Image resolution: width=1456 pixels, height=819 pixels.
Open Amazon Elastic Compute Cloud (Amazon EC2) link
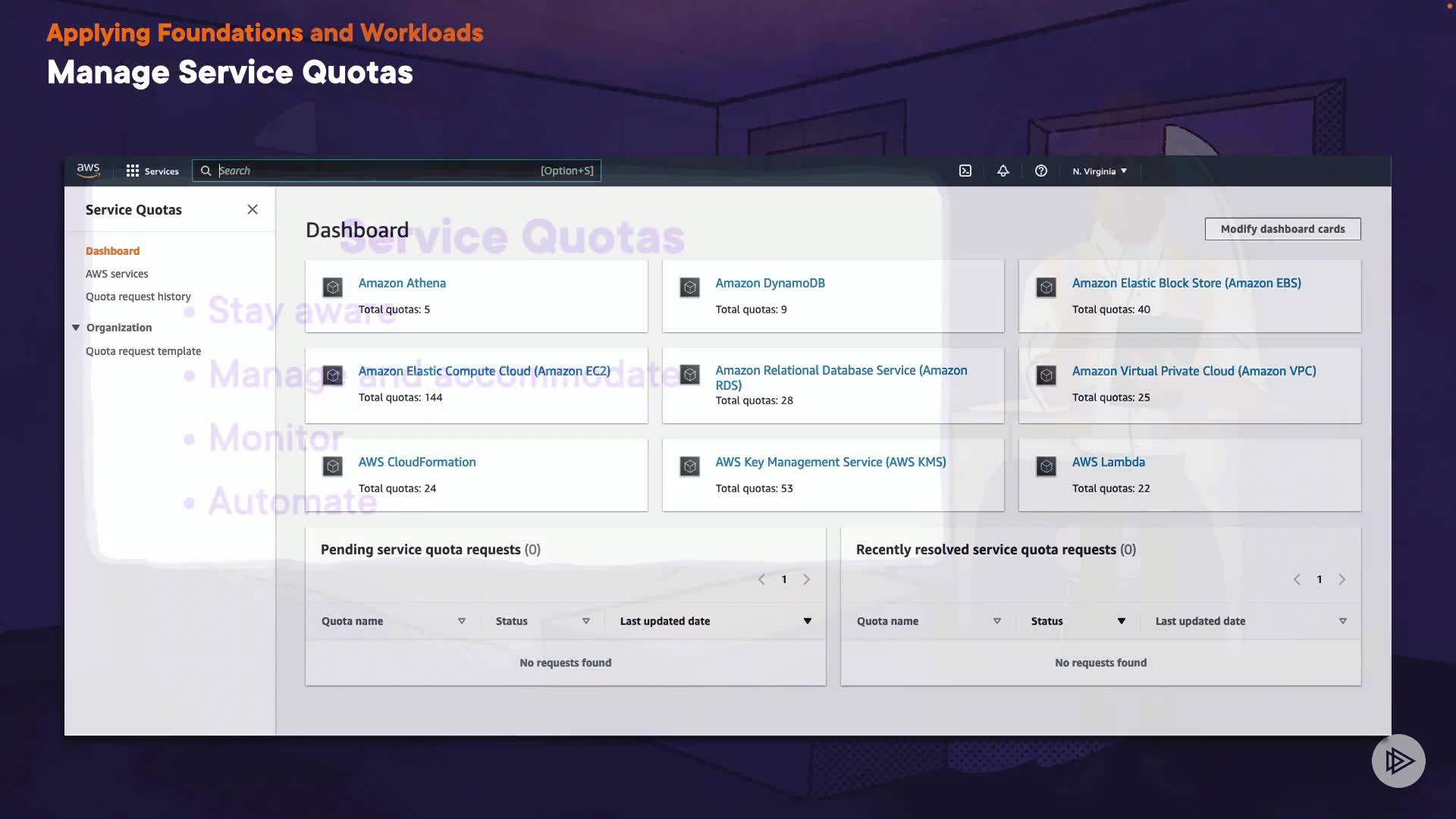tap(484, 371)
